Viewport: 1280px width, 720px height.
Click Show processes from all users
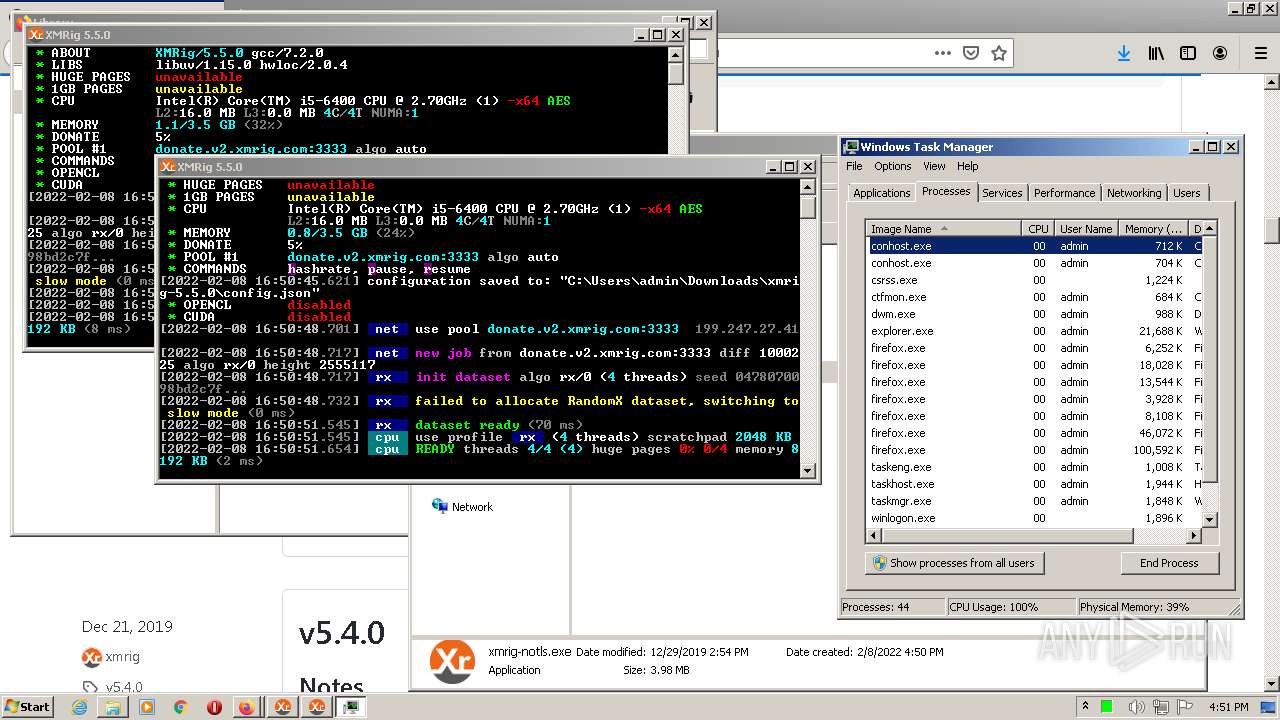[x=954, y=563]
